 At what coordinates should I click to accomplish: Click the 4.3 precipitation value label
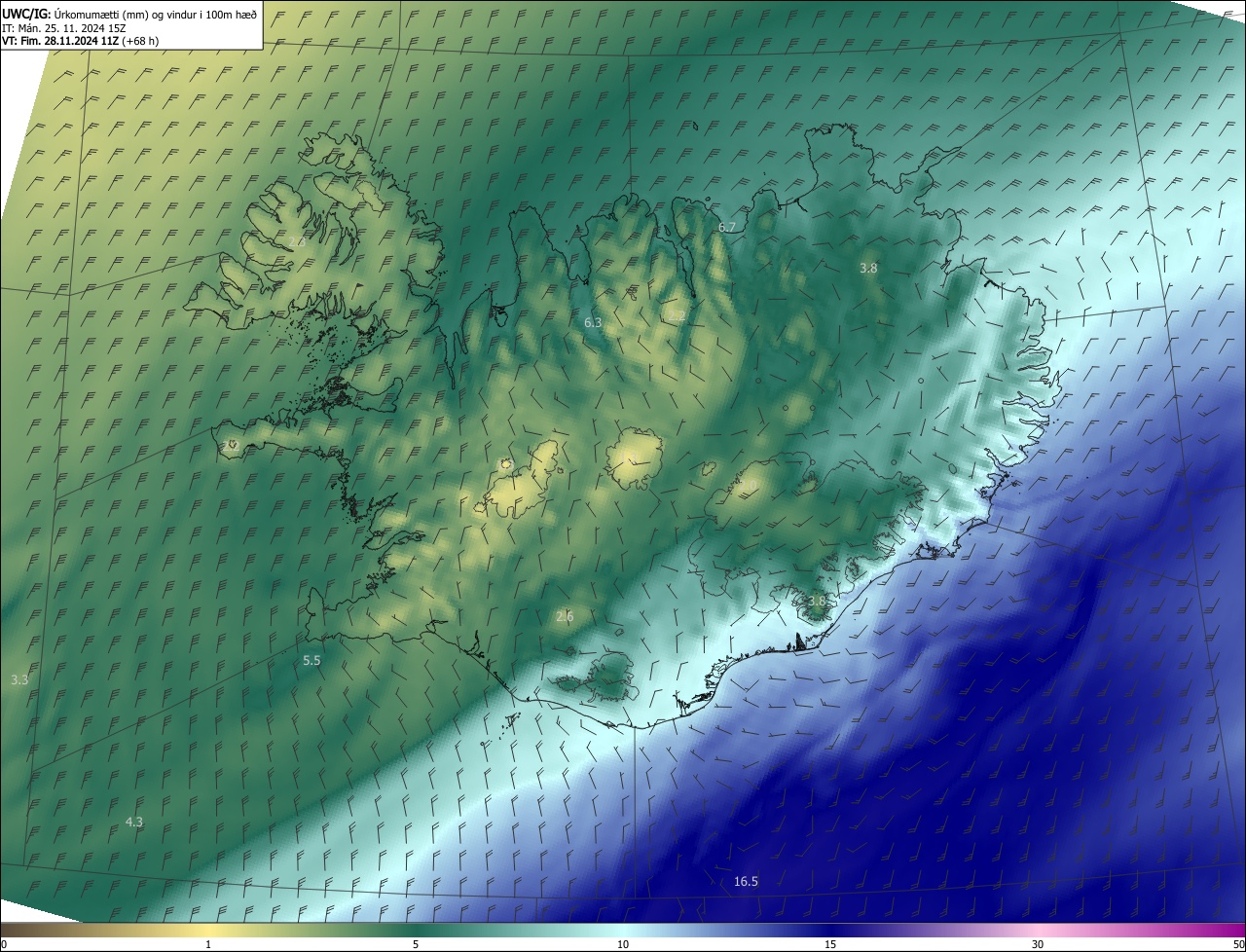[x=134, y=823]
